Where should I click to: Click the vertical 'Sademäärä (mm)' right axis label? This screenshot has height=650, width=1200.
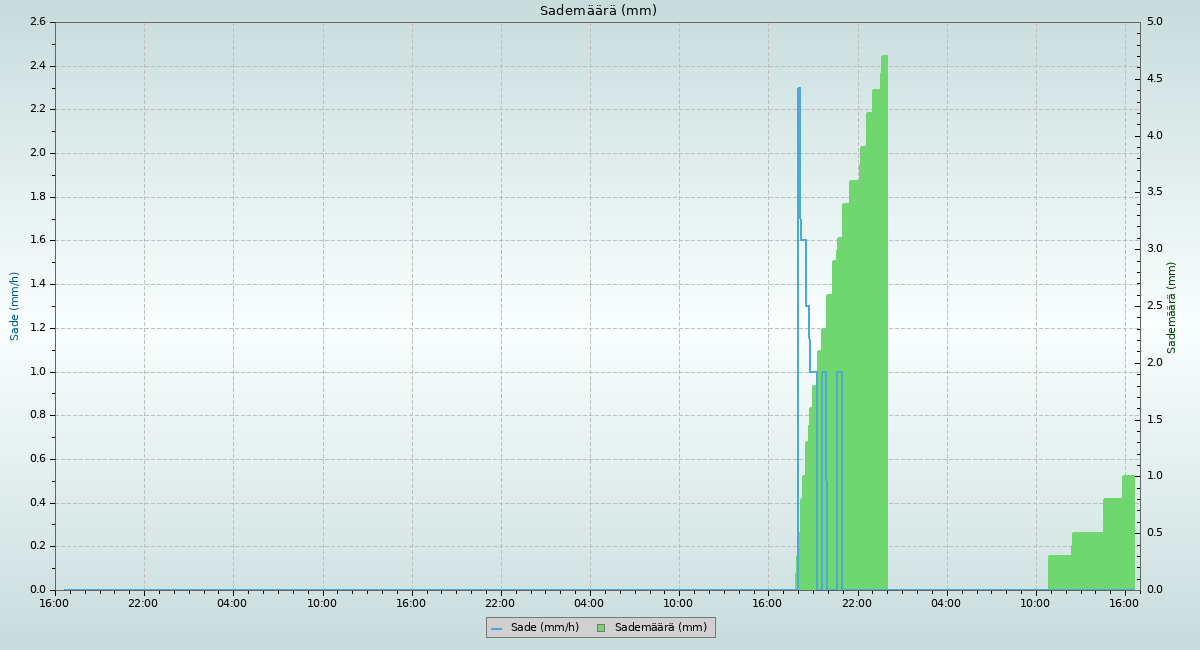[x=1172, y=307]
